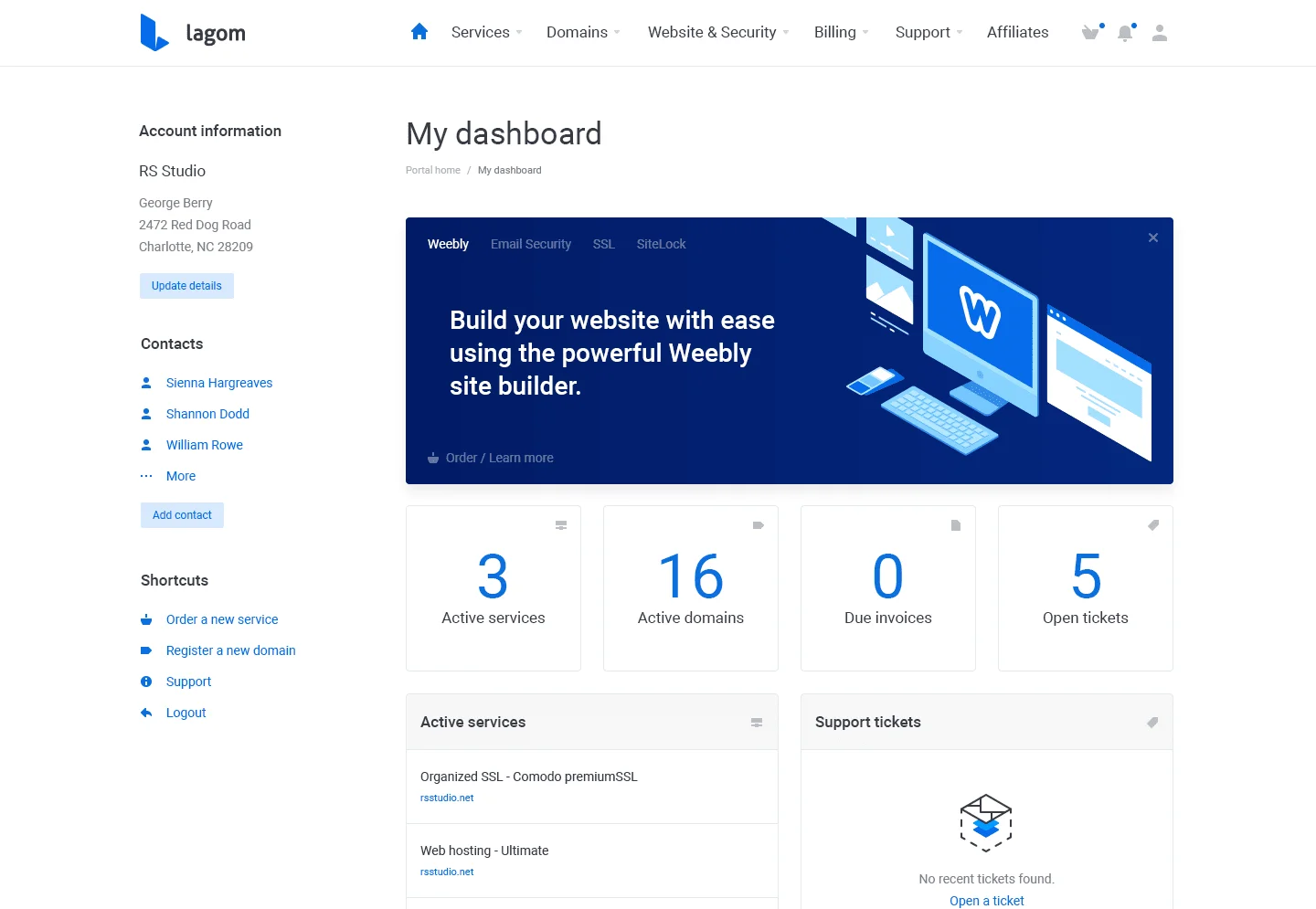Click the server icon on Active services tile
The width and height of the screenshot is (1316, 909).
[x=561, y=525]
